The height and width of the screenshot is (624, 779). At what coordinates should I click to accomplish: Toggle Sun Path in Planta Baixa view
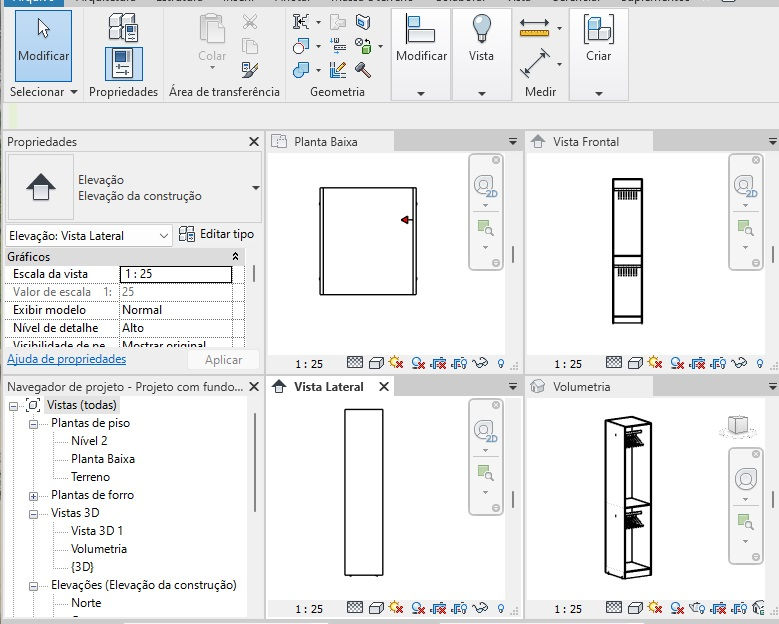point(396,362)
